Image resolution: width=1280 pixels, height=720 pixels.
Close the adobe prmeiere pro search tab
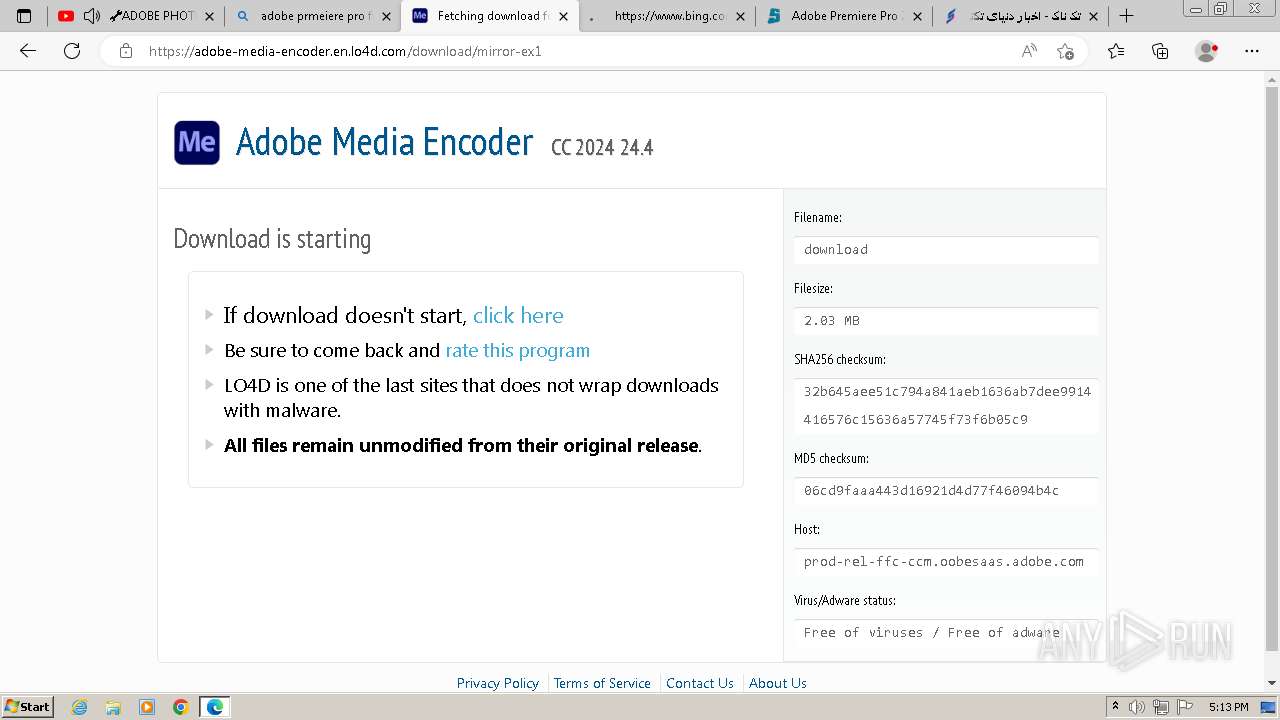387,16
